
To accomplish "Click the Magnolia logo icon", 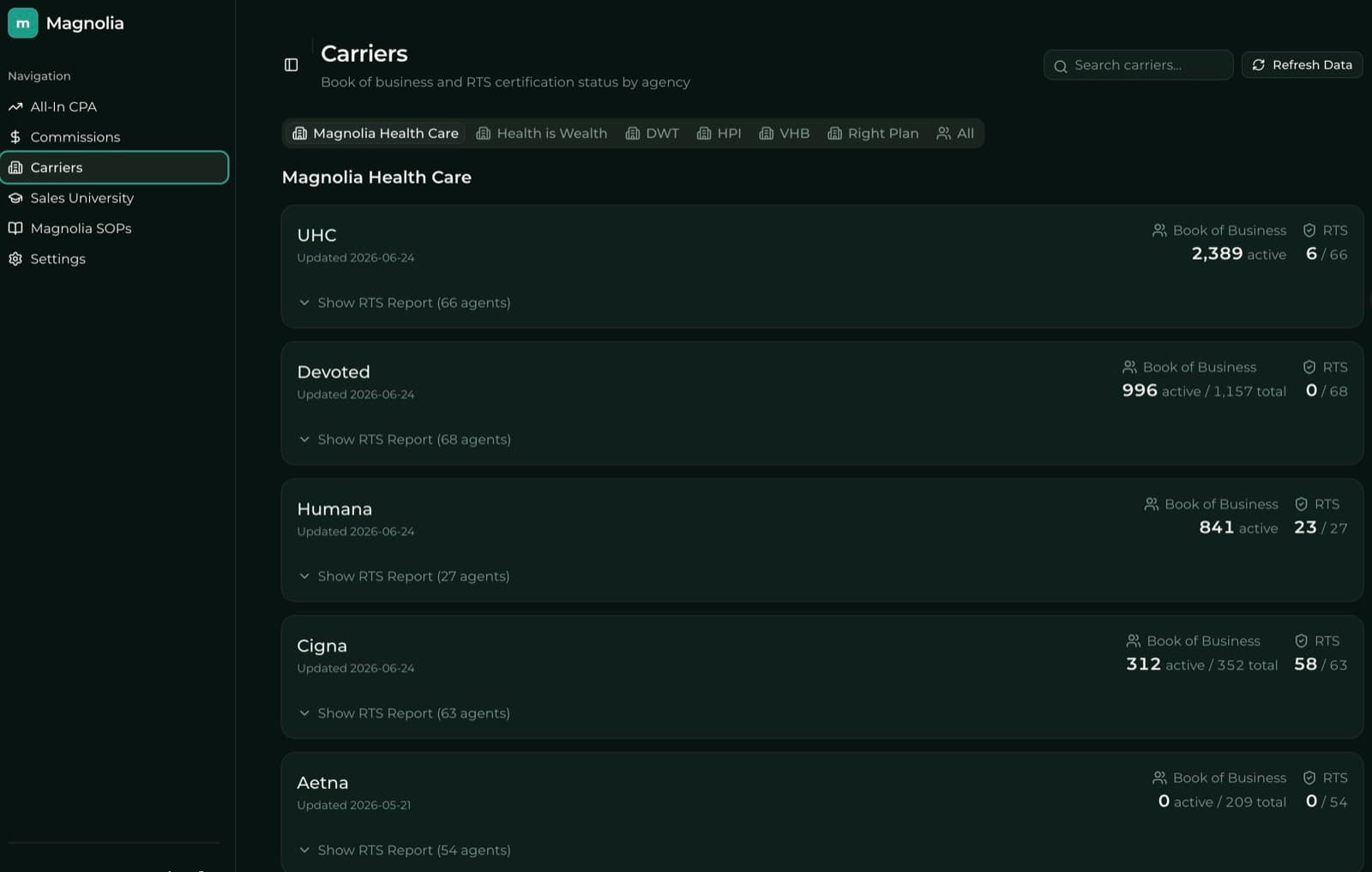I will [x=23, y=23].
